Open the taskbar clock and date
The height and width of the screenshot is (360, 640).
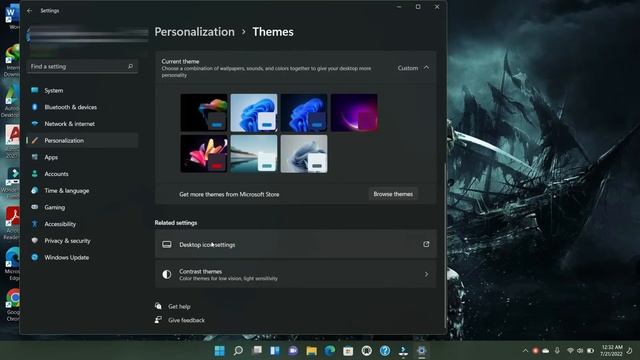coord(611,351)
